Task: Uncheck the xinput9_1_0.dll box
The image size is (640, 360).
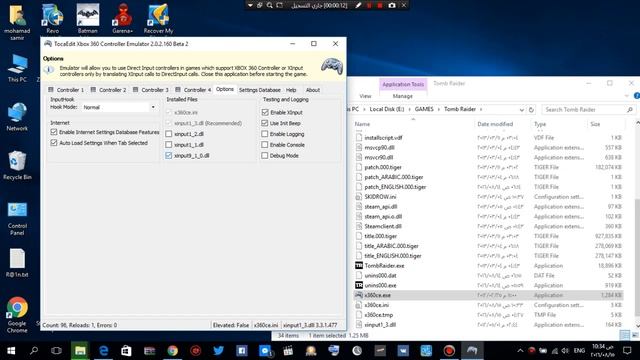Action: [169, 156]
